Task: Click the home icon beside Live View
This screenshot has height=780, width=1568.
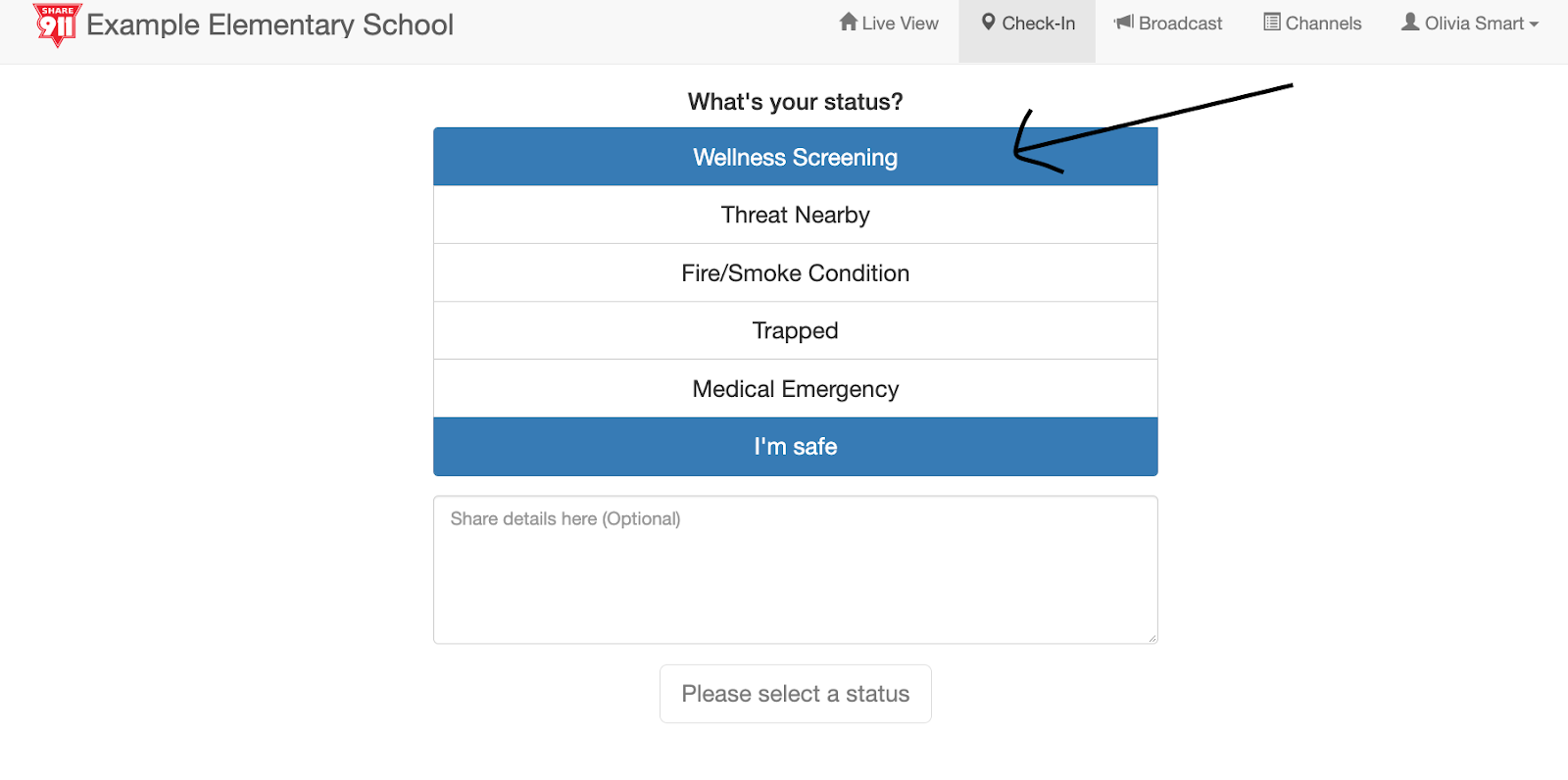Action: pos(849,22)
